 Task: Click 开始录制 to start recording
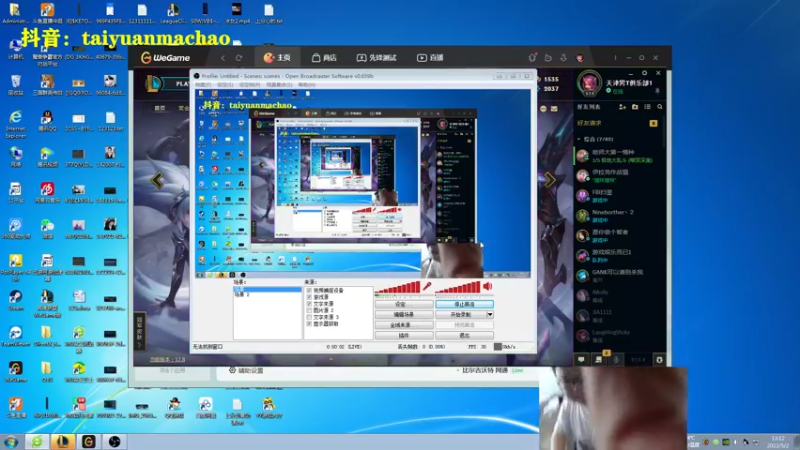click(x=461, y=315)
